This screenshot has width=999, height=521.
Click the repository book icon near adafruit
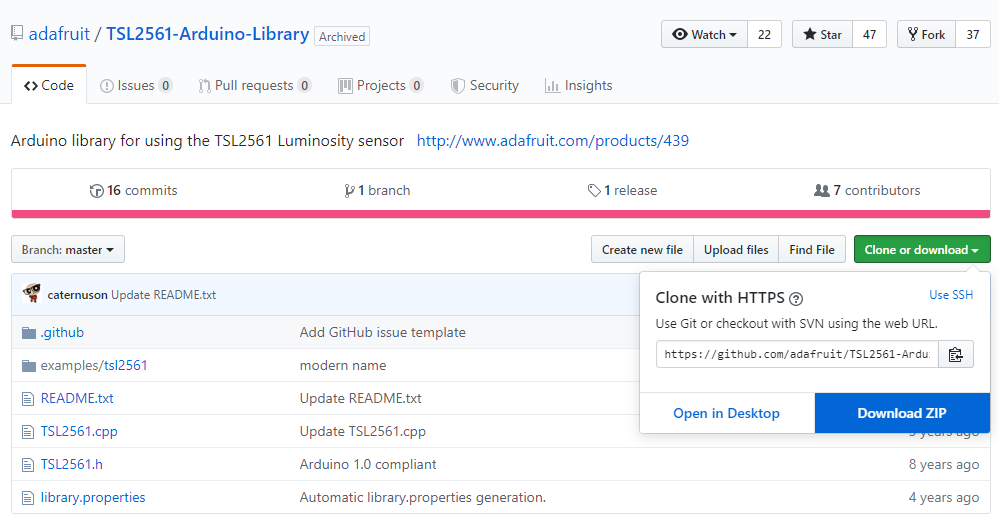(17, 33)
